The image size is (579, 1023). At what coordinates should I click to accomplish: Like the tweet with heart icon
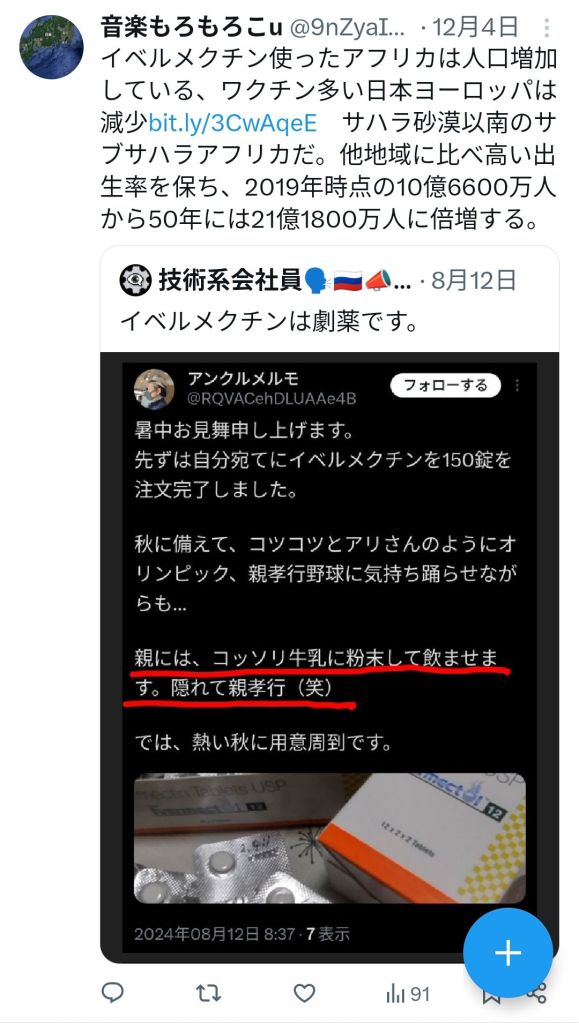point(304,993)
